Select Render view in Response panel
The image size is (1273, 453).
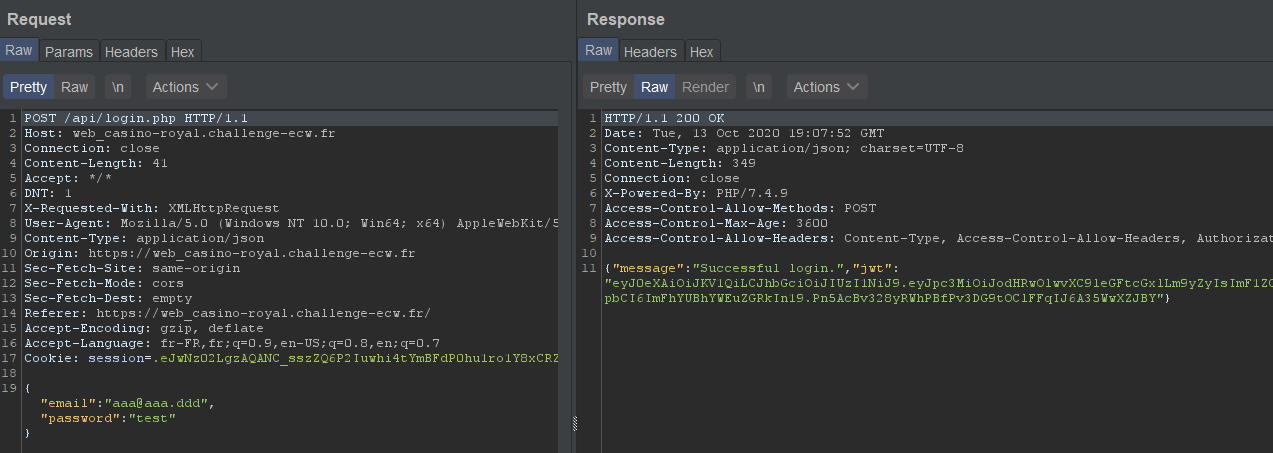[x=706, y=87]
